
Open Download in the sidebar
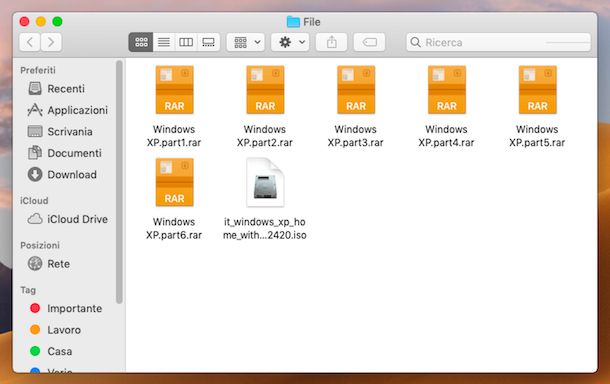62,174
